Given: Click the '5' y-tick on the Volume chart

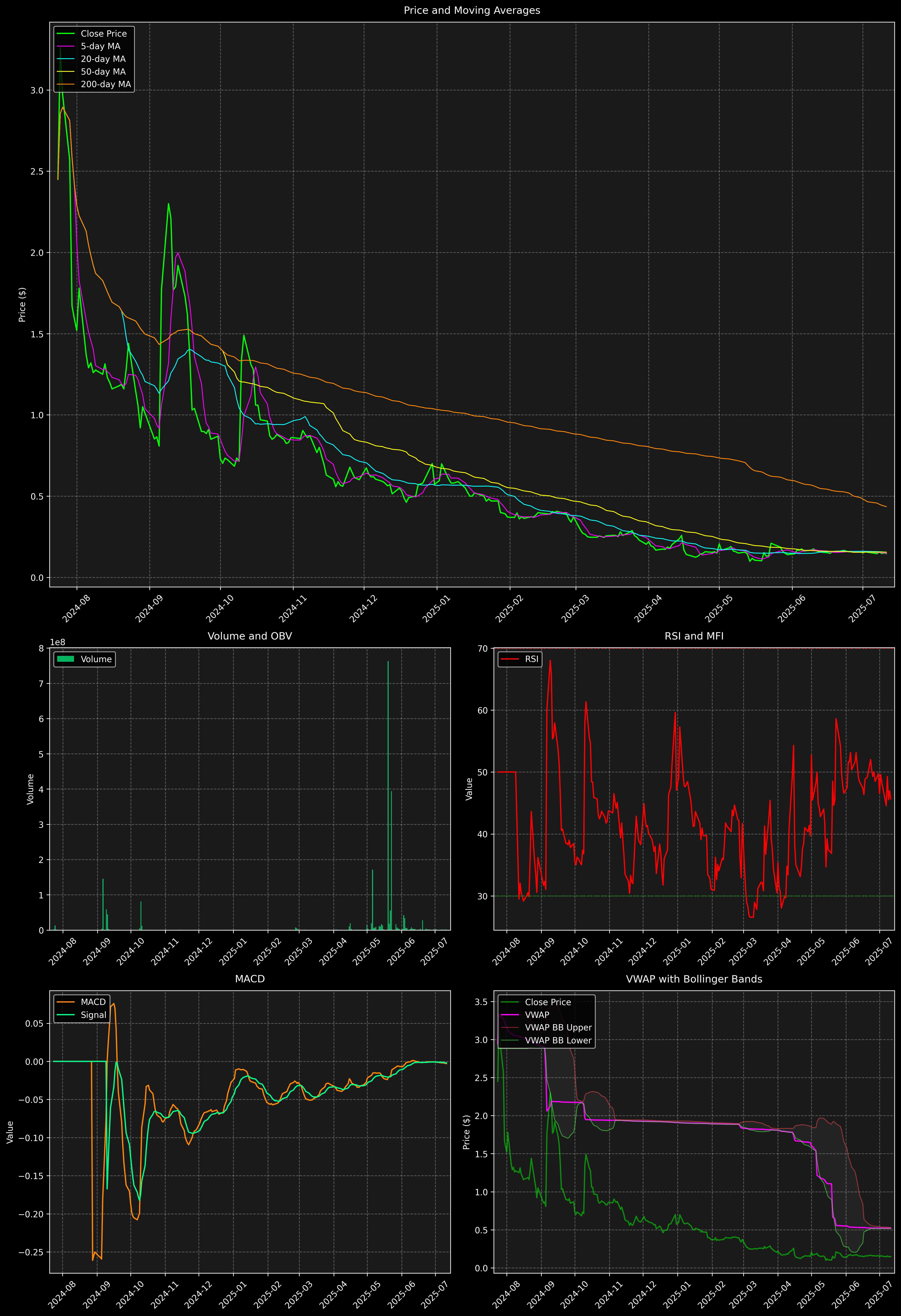Looking at the screenshot, I should (x=41, y=754).
